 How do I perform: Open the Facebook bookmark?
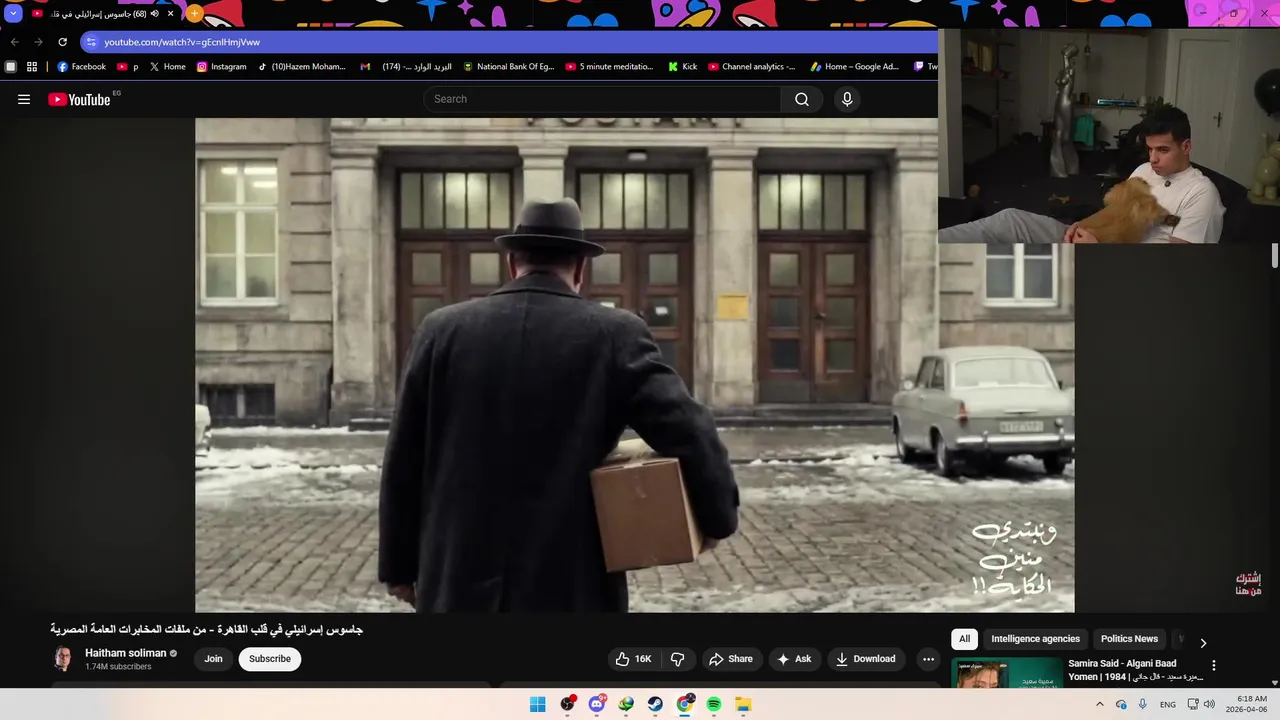tap(81, 67)
